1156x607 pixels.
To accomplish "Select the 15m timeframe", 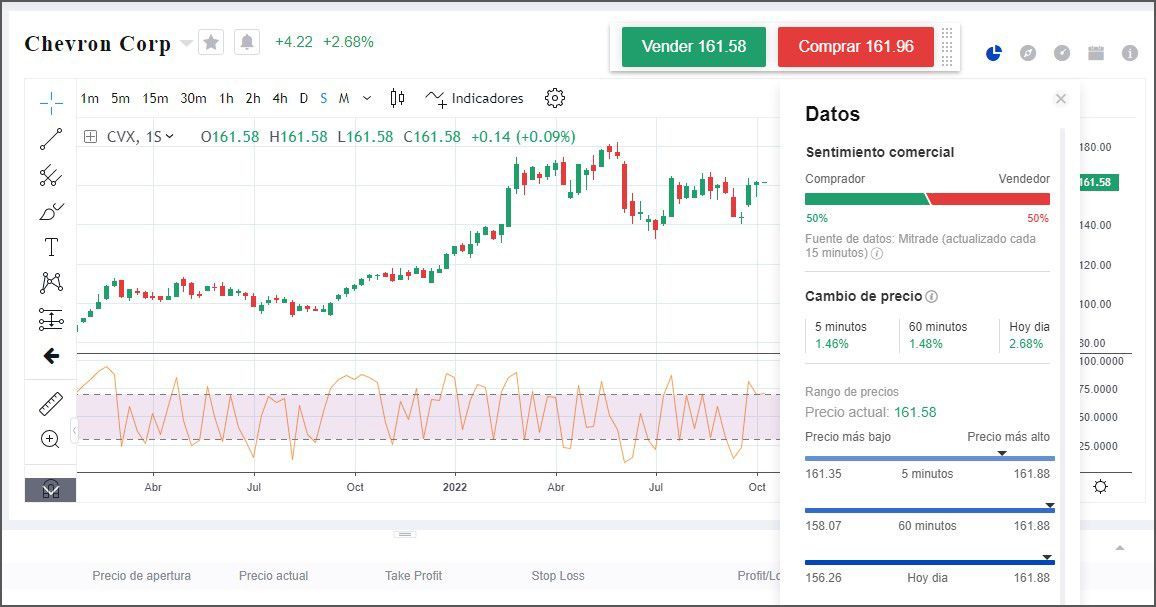I will tap(155, 98).
